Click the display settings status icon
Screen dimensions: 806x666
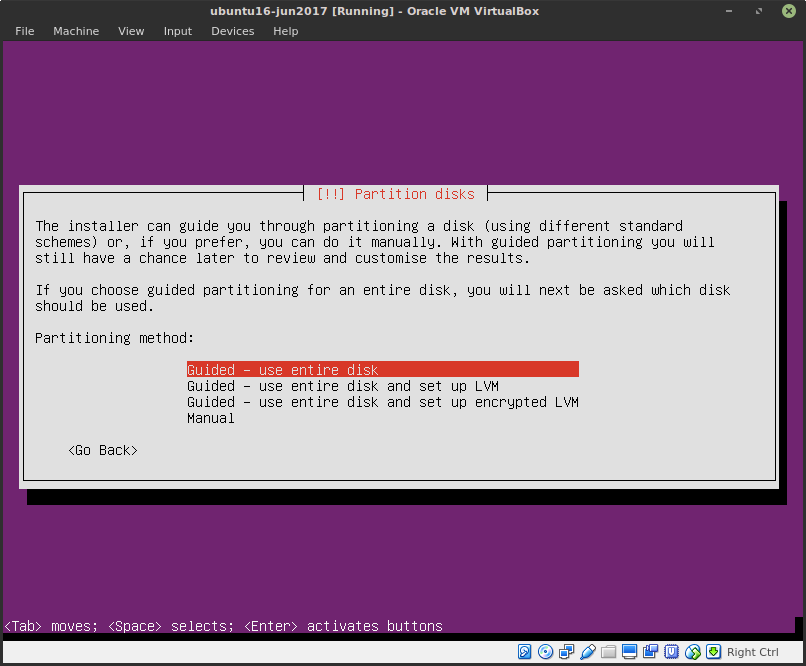(628, 651)
